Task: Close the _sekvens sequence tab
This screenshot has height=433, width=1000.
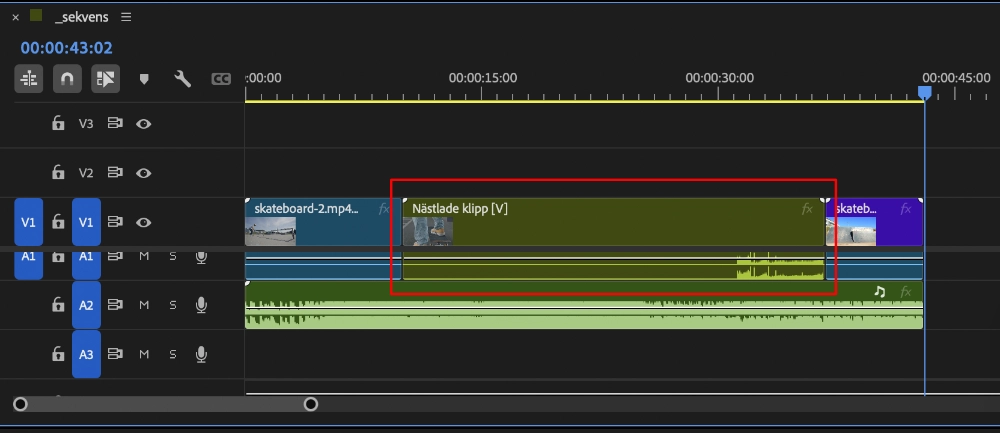Action: [16, 18]
